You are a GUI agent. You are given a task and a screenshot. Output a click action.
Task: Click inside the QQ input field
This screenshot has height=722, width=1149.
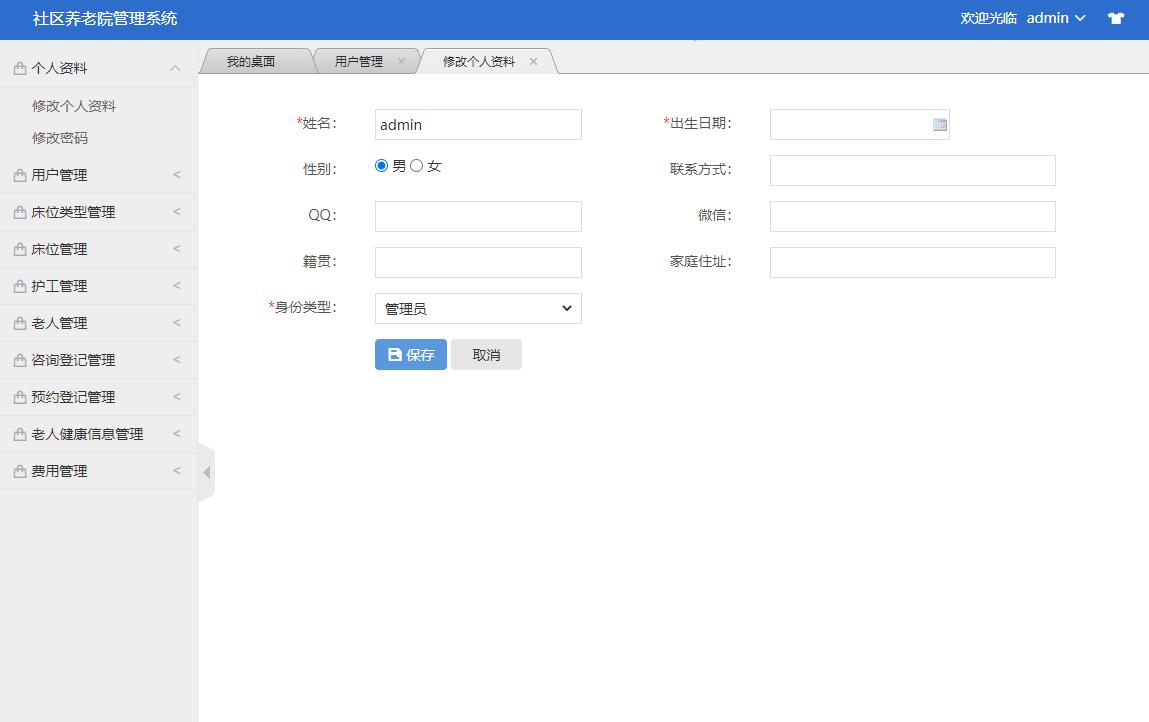coord(477,216)
